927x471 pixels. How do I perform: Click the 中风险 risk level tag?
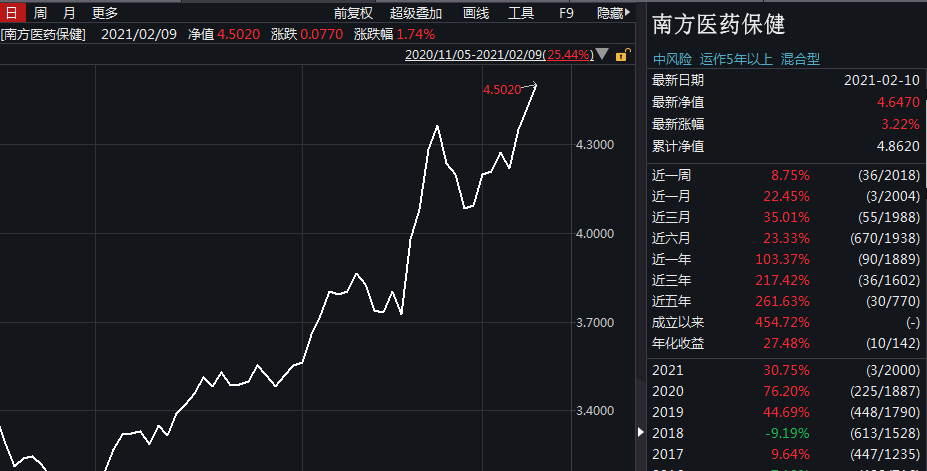(672, 59)
